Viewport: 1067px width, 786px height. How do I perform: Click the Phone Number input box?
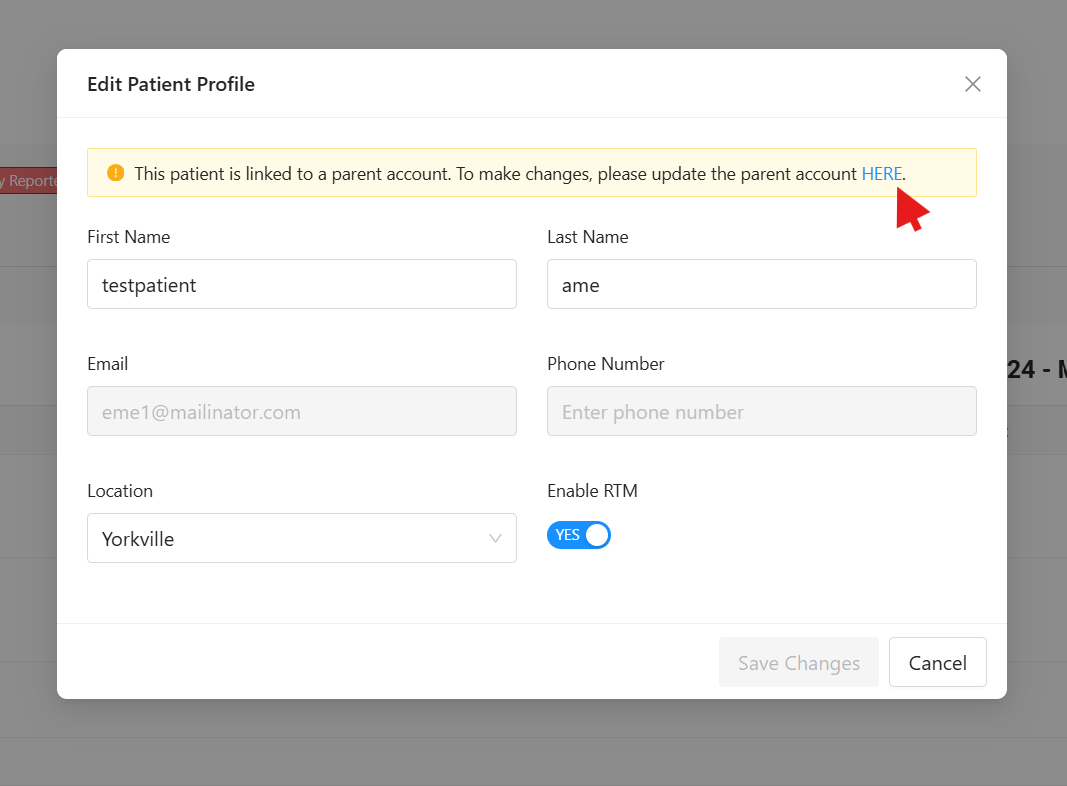[x=761, y=411]
